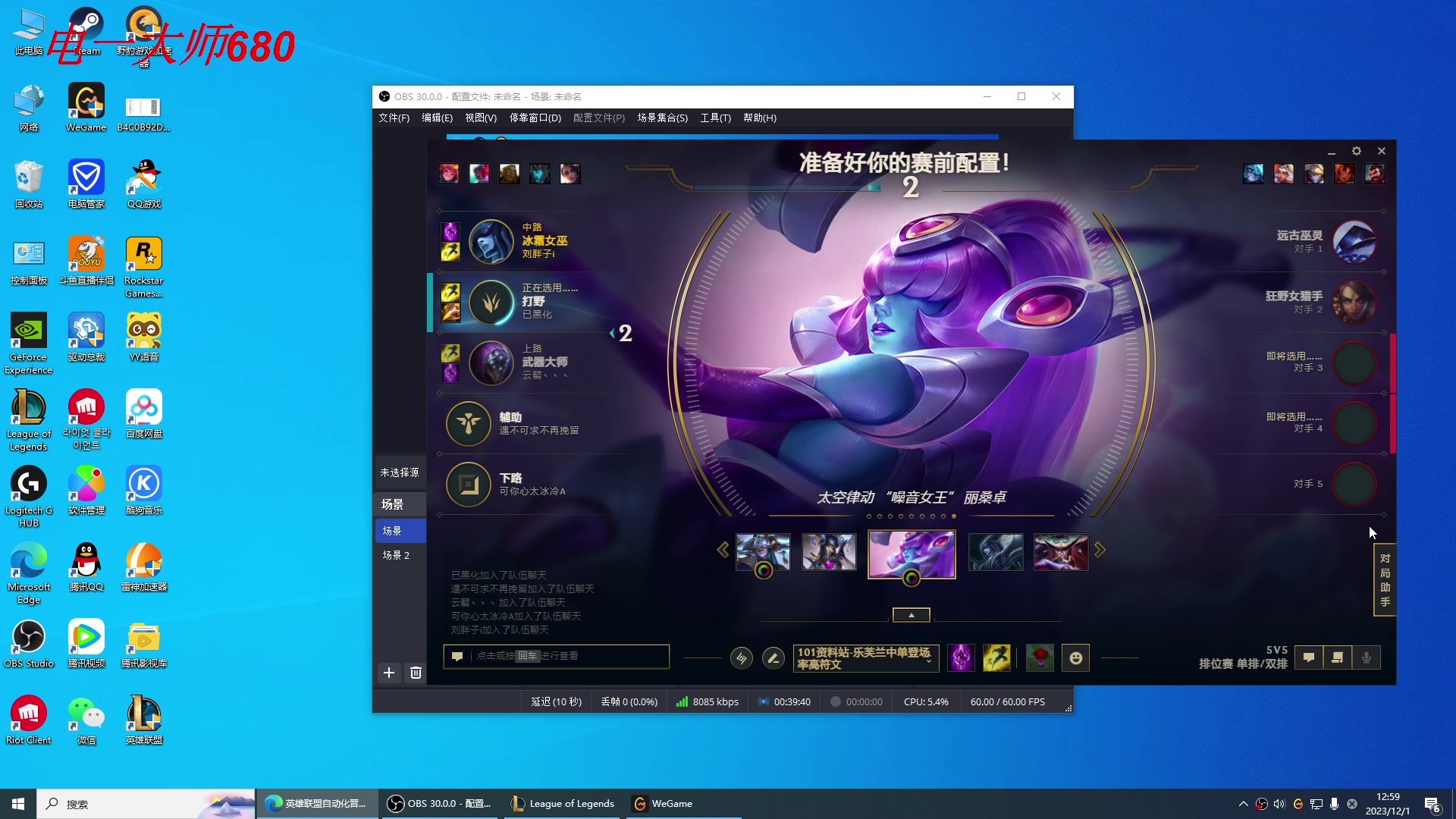Open OBS 工具(T) menu
This screenshot has width=1456, height=819.
[x=715, y=118]
